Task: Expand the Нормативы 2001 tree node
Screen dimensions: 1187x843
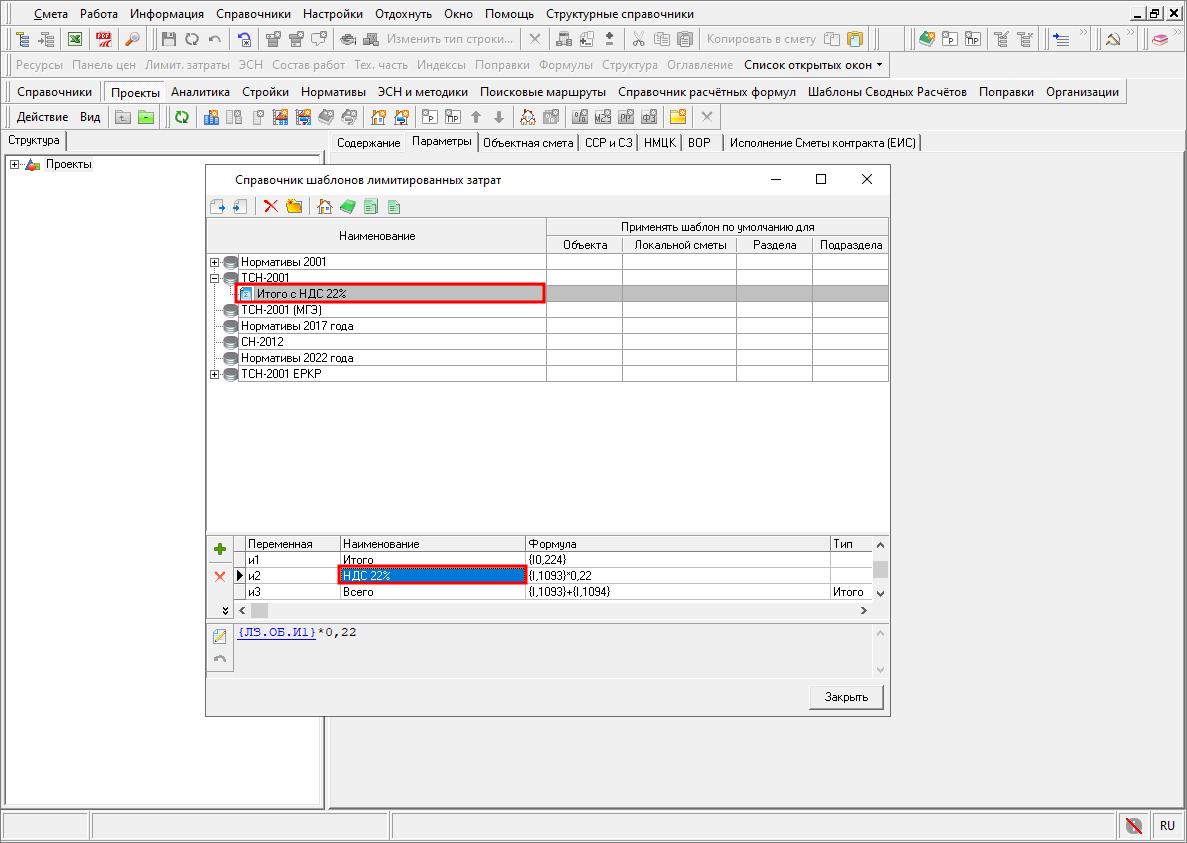Action: point(215,262)
